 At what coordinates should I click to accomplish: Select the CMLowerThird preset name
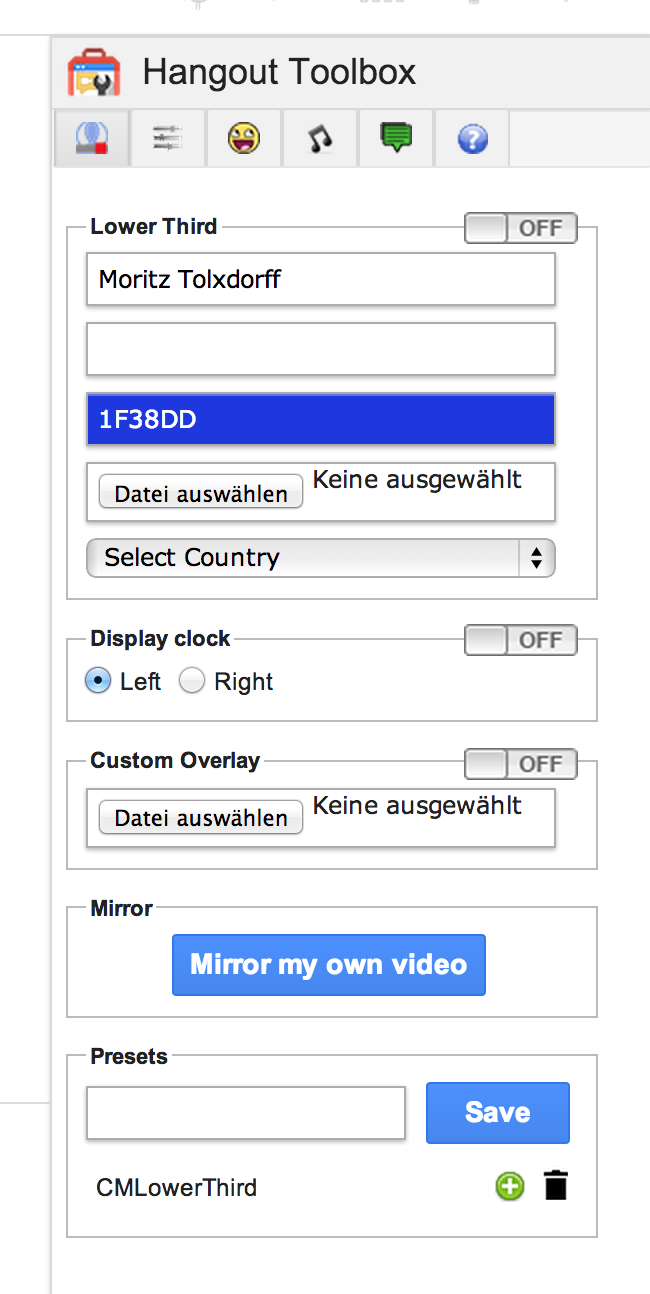click(x=177, y=1187)
